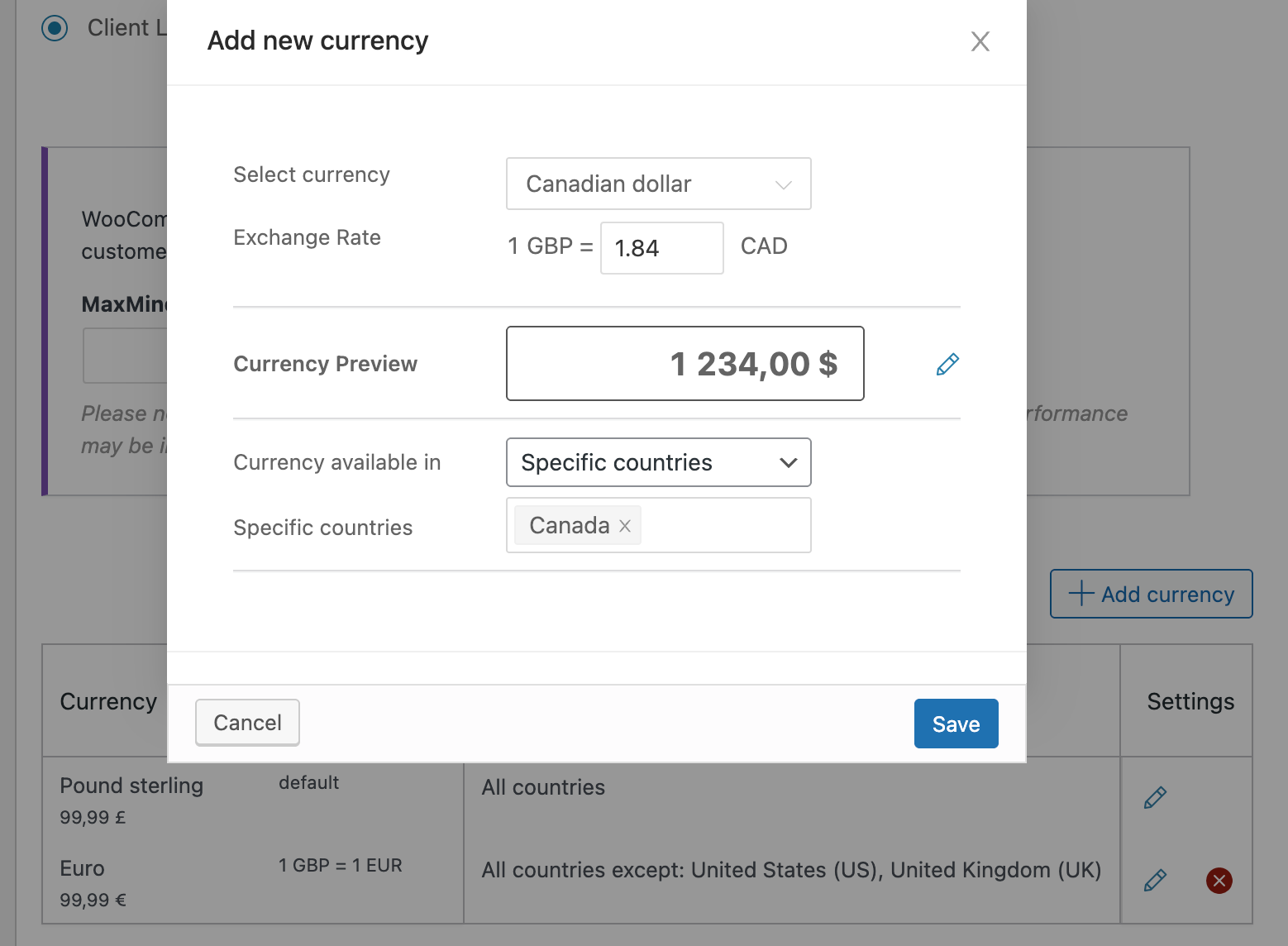Cancel adding the new currency
This screenshot has height=946, width=1288.
[247, 723]
